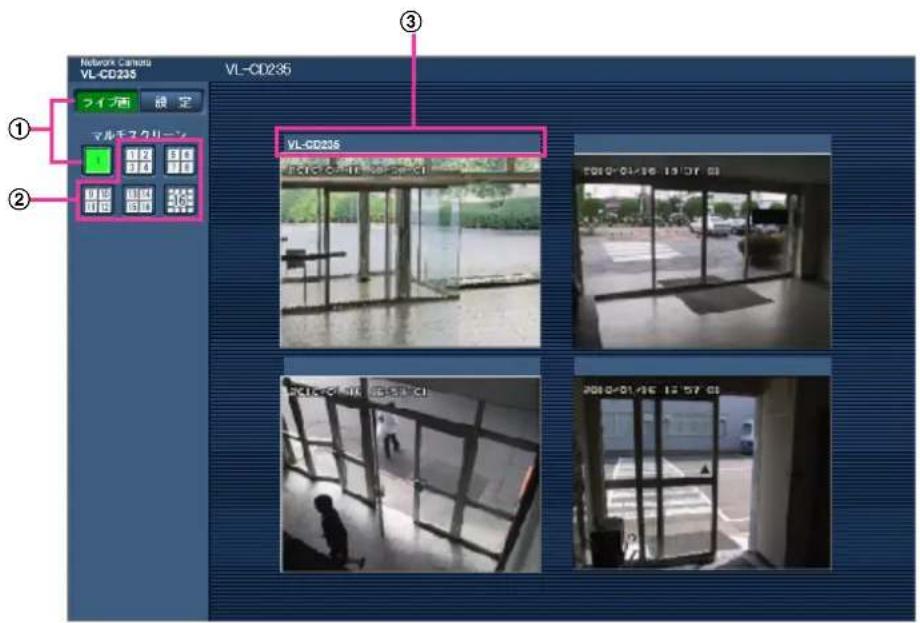The image size is (920, 623).
Task: Show all 16 cameras multiscreen layout
Action: tap(180, 200)
